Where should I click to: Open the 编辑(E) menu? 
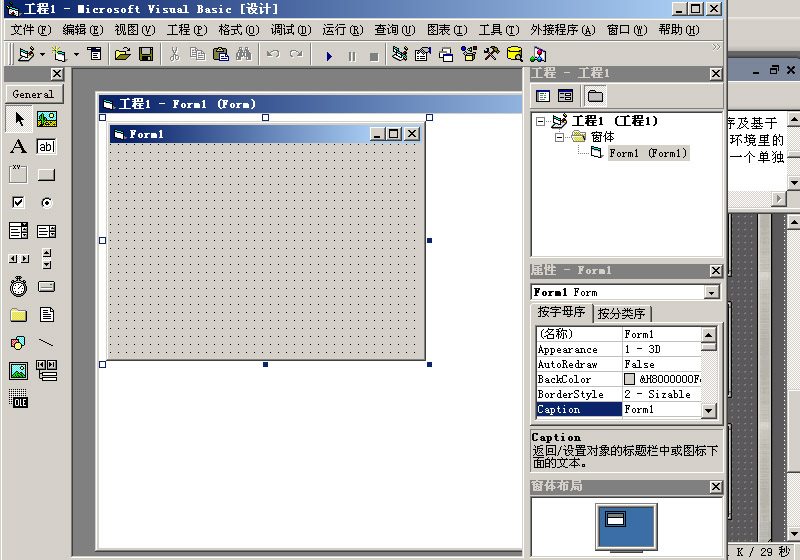[83, 30]
